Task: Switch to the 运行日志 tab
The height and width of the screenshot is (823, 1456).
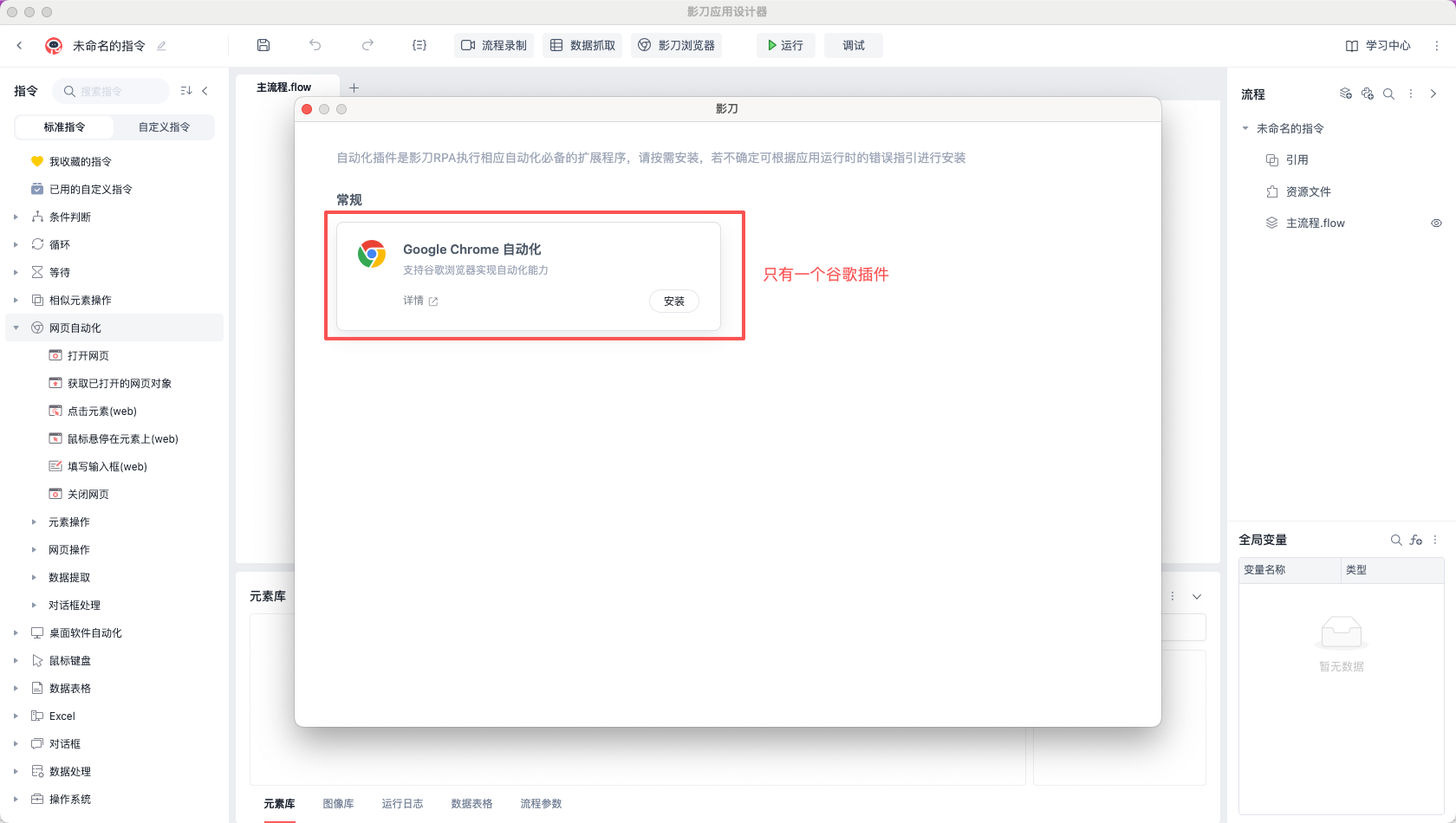Action: point(402,804)
